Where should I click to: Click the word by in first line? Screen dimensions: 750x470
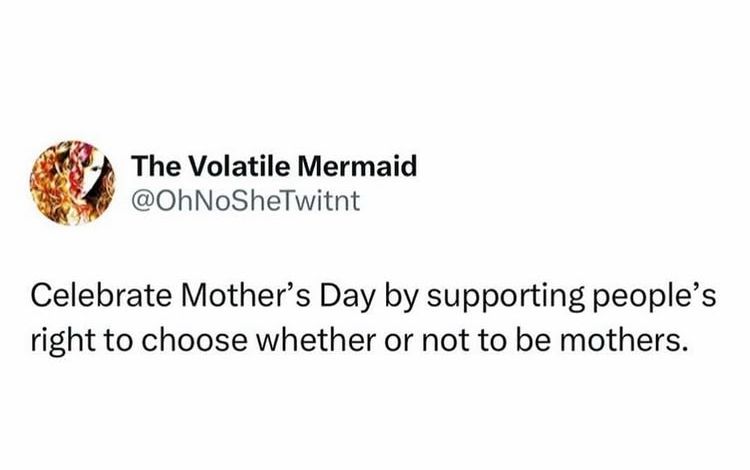pos(400,298)
